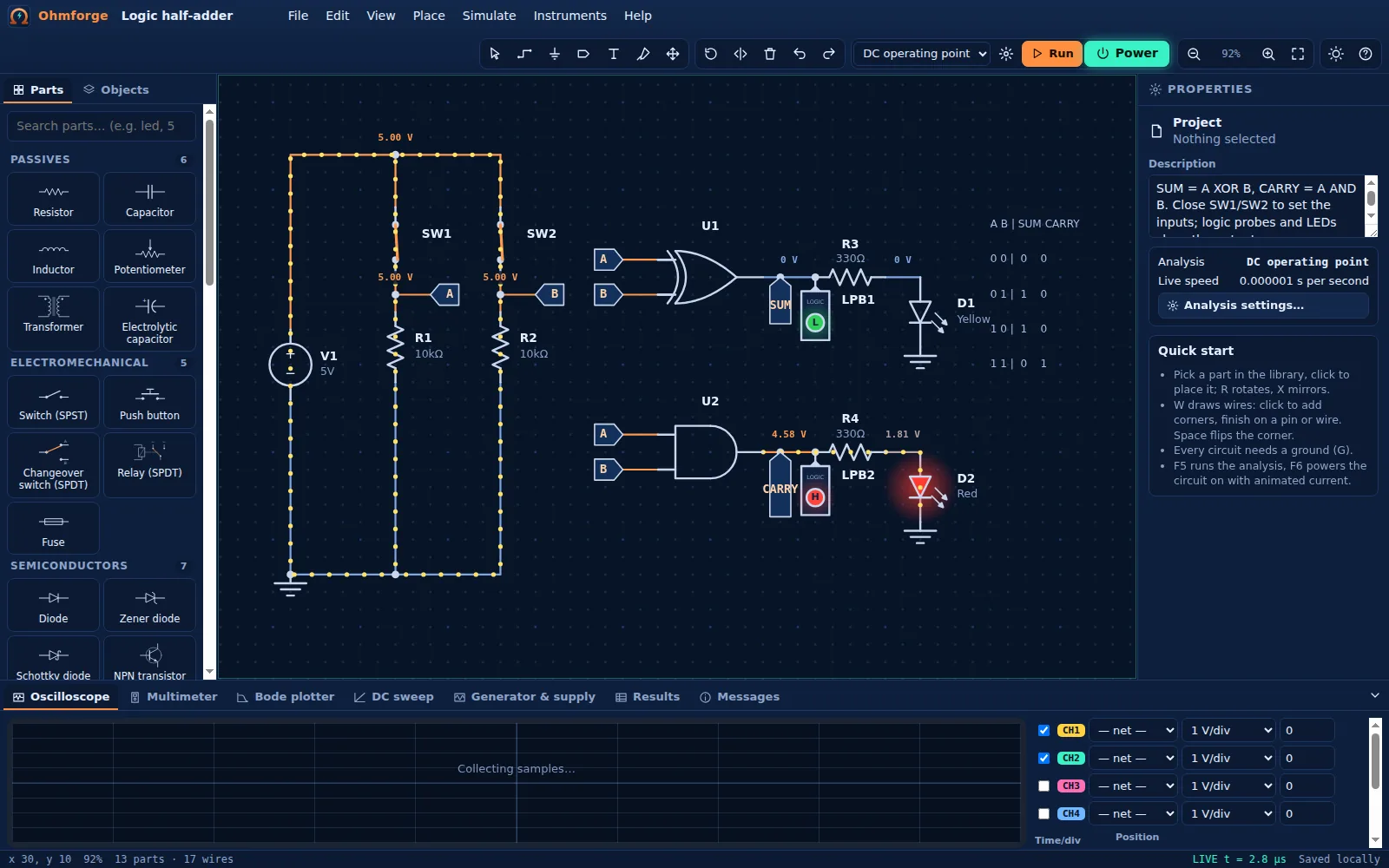Pick the Capacitor part
The width and height of the screenshot is (1389, 868).
pyautogui.click(x=149, y=199)
